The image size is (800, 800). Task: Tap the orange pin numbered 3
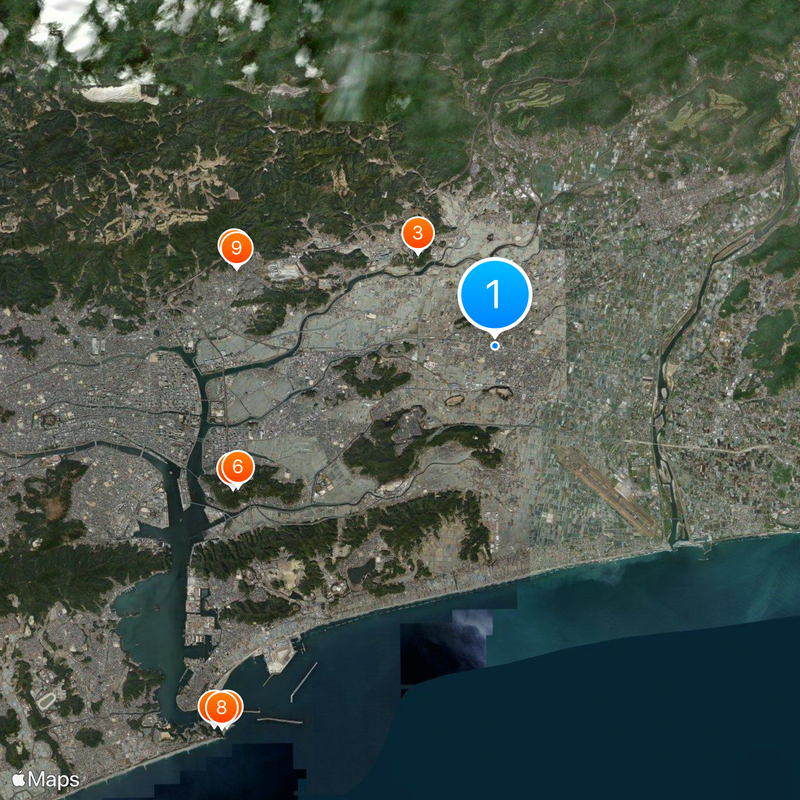click(x=417, y=234)
